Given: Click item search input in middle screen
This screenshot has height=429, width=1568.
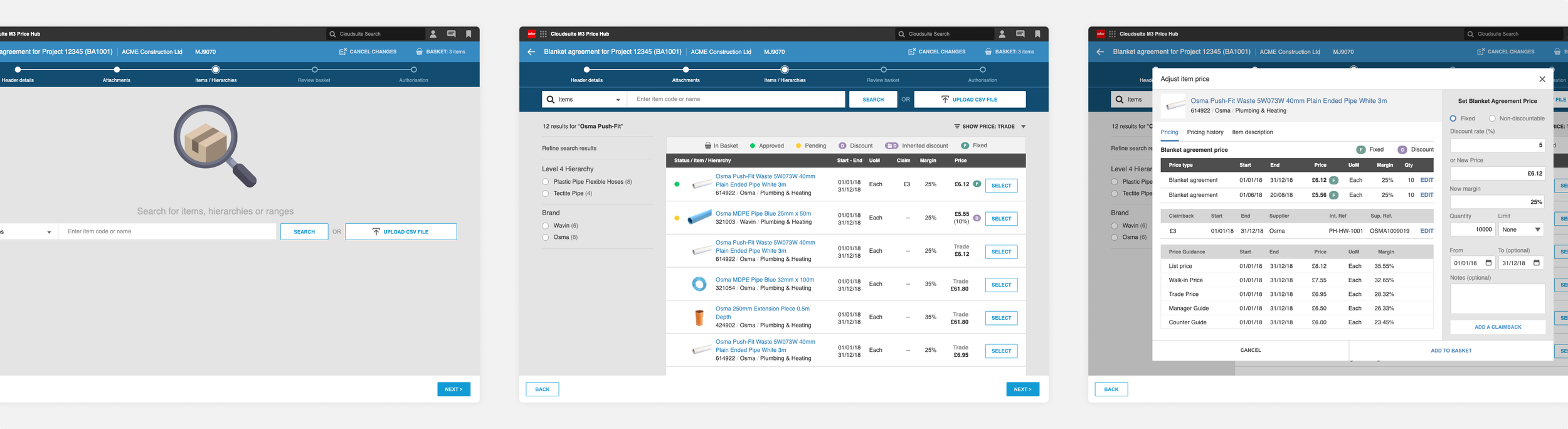Looking at the screenshot, I should pyautogui.click(x=736, y=99).
